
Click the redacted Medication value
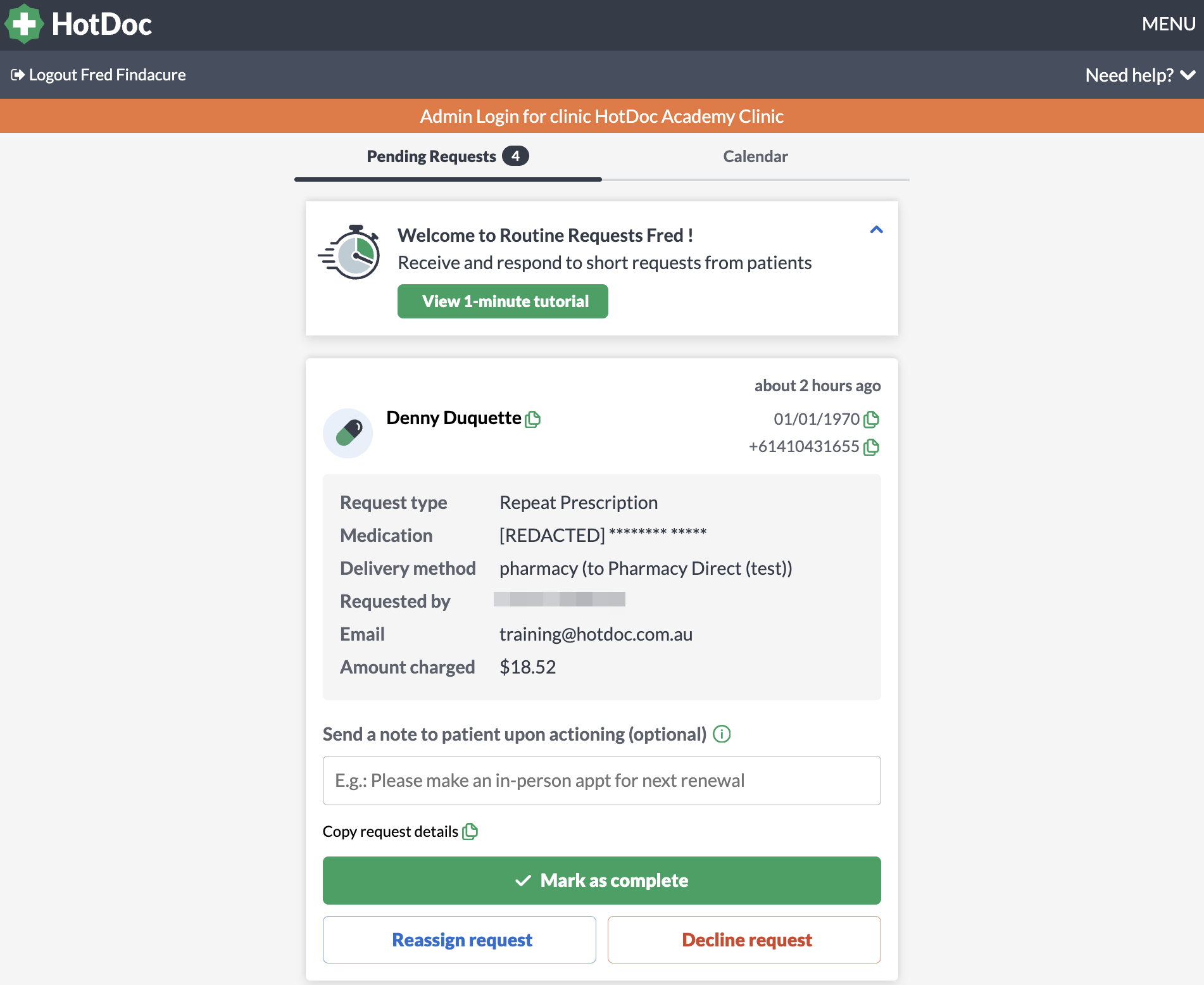603,535
